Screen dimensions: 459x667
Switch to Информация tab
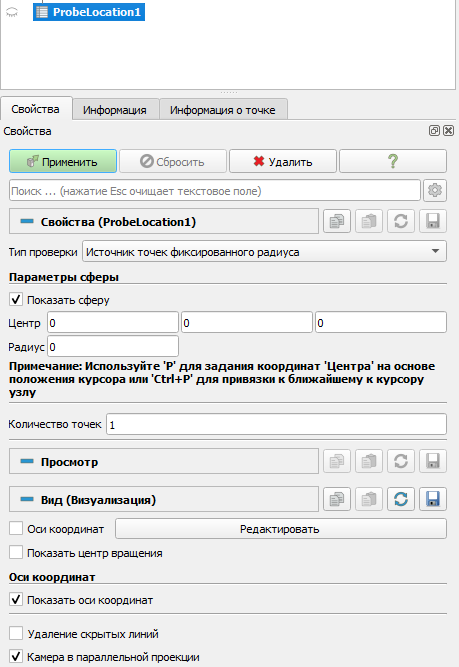(115, 110)
